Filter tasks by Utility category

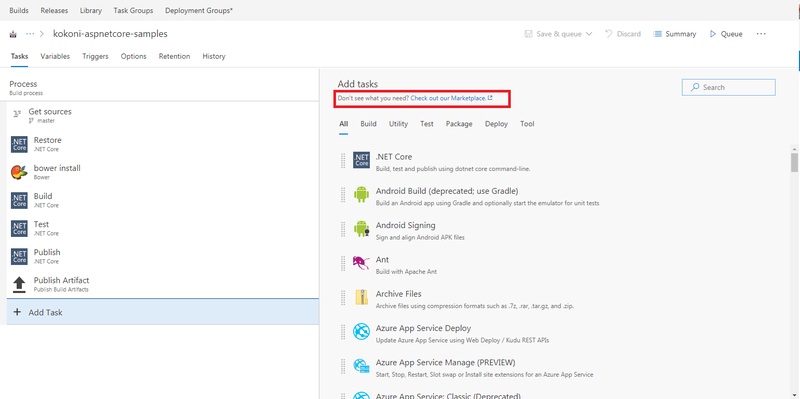click(398, 123)
